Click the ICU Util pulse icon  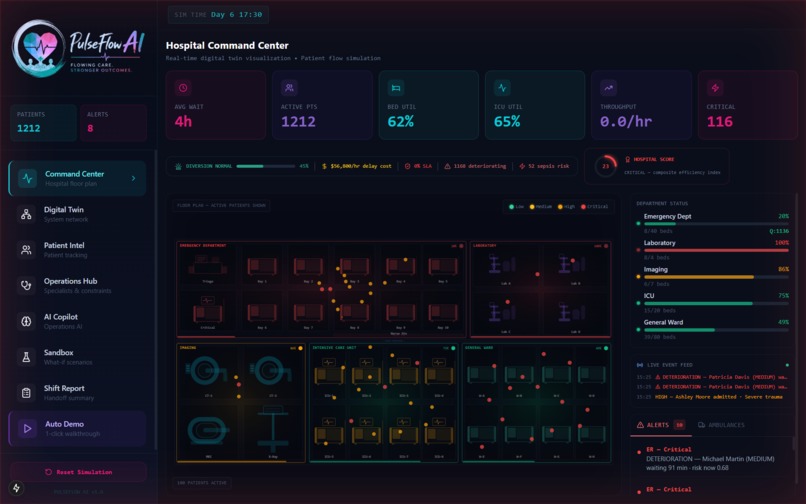502,88
